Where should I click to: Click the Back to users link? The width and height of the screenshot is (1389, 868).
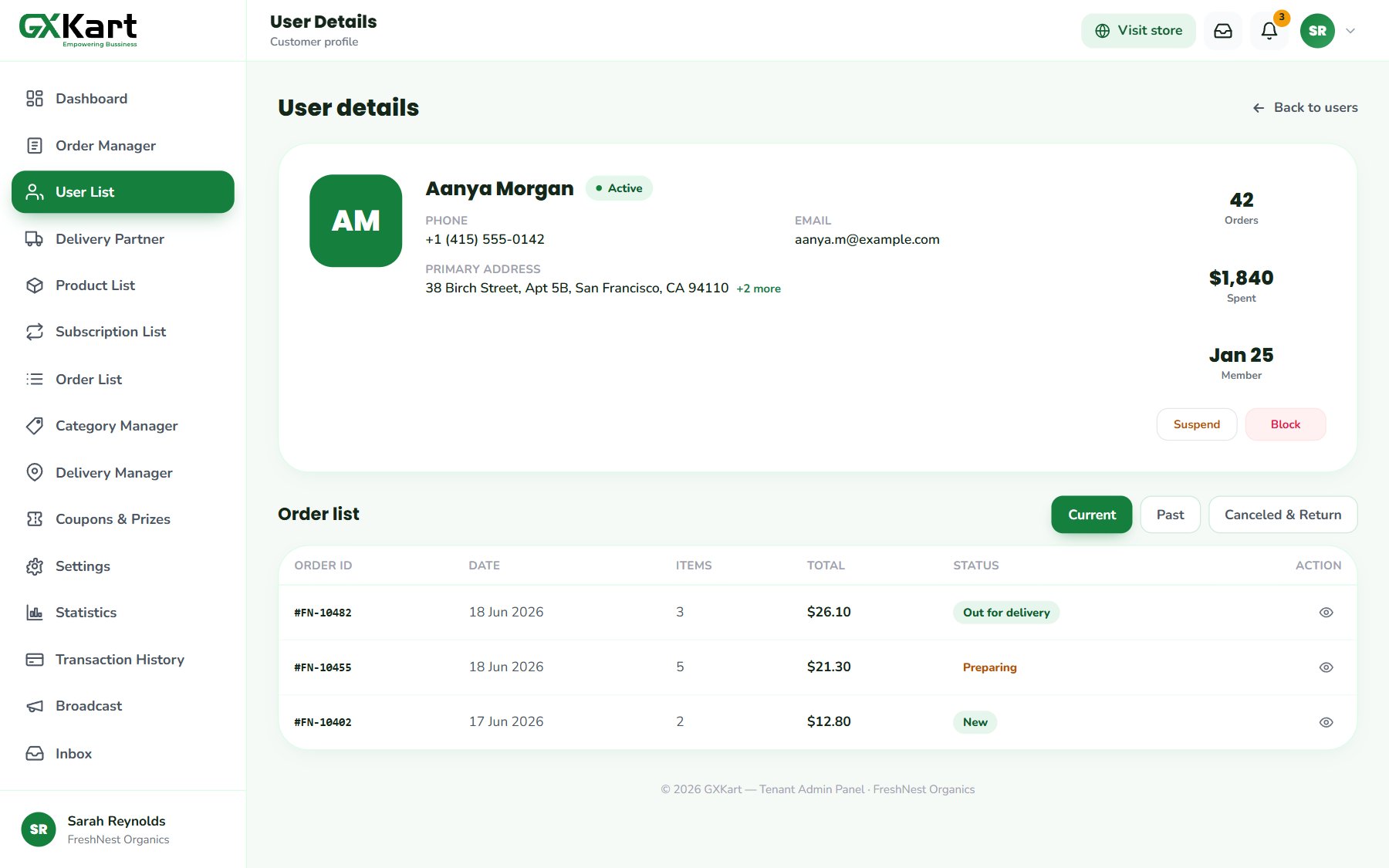[x=1305, y=108]
